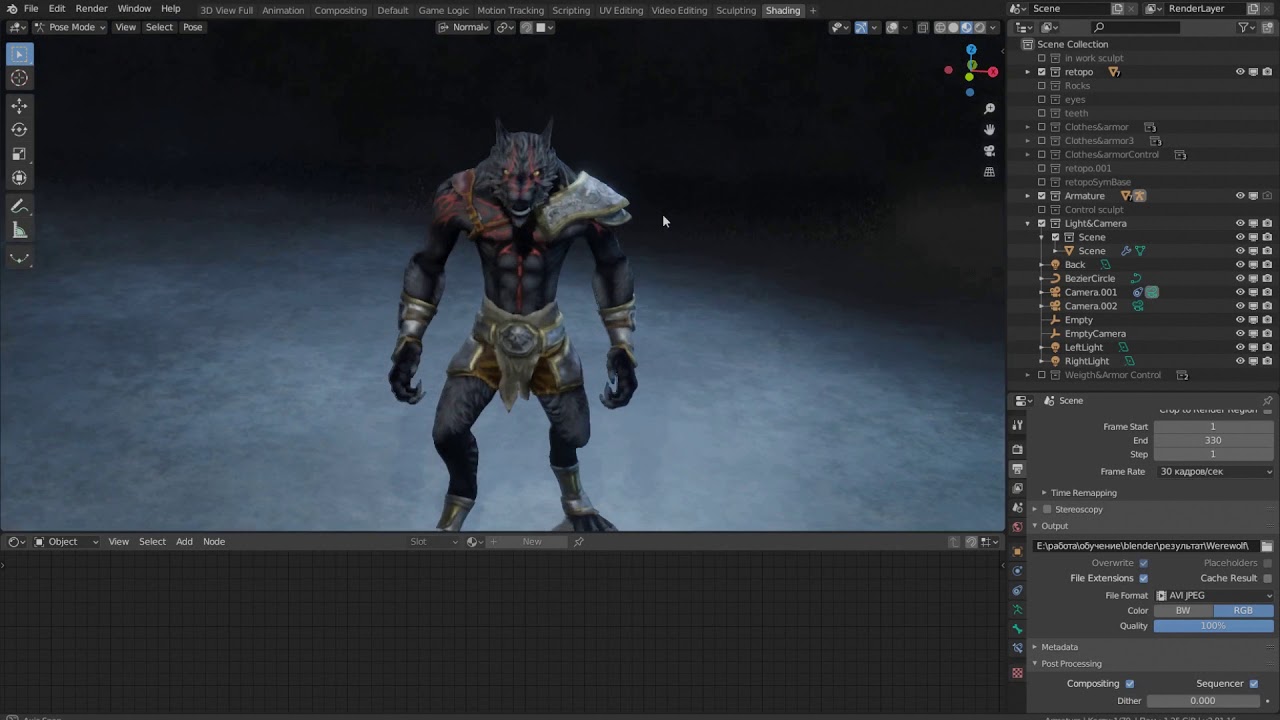The image size is (1280, 720).
Task: Select the Transform tool
Action: pyautogui.click(x=19, y=178)
